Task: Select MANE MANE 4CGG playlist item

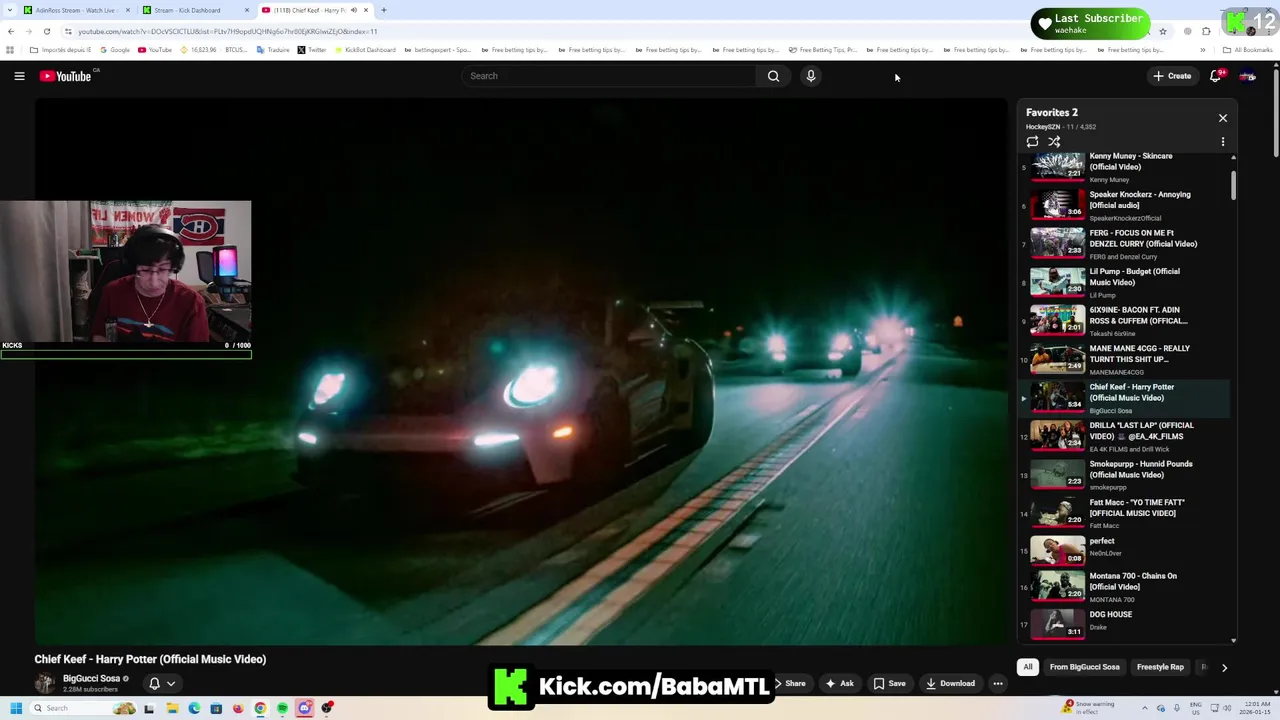Action: pos(1125,359)
